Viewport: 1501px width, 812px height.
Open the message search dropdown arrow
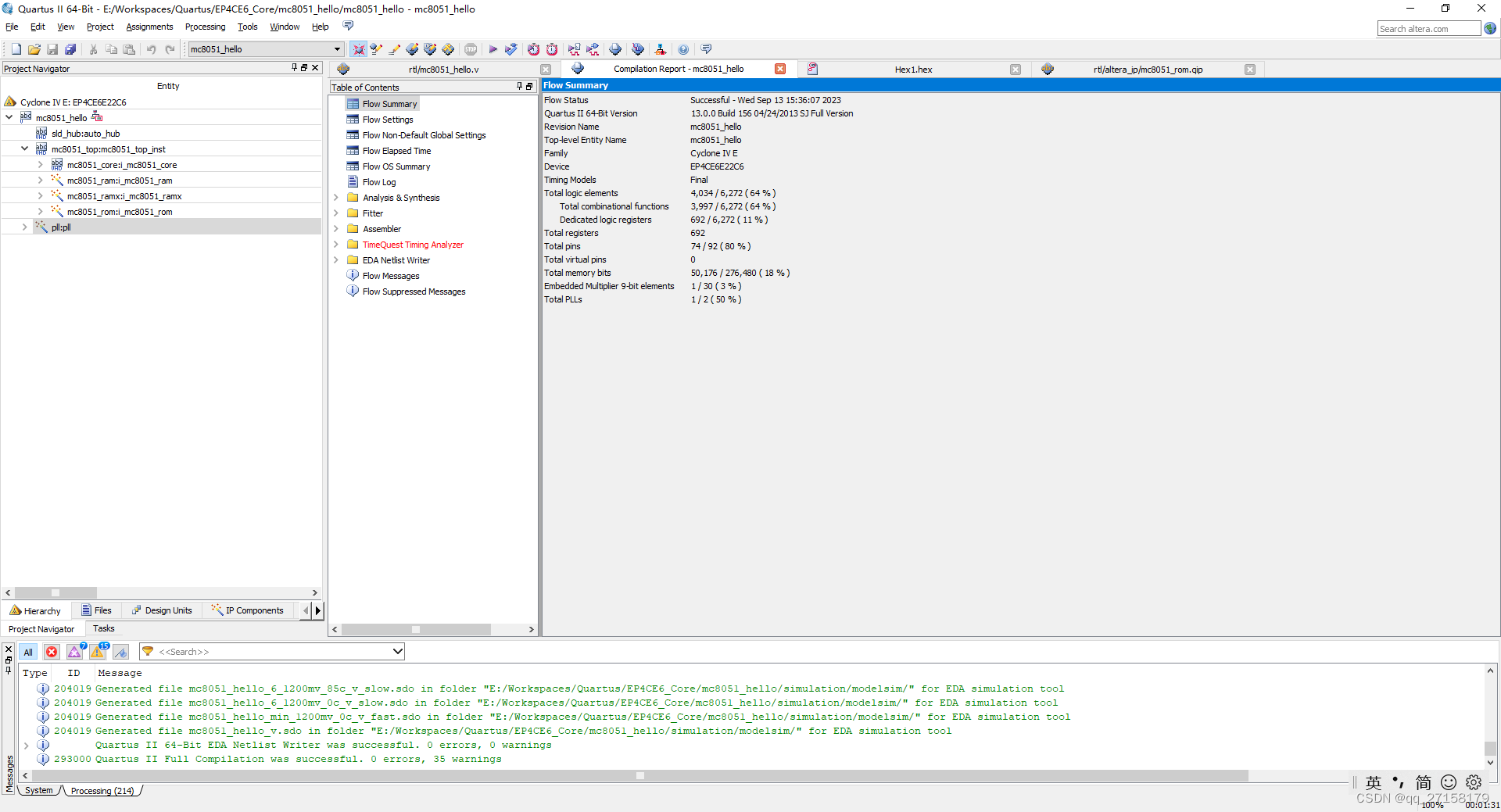pos(397,651)
